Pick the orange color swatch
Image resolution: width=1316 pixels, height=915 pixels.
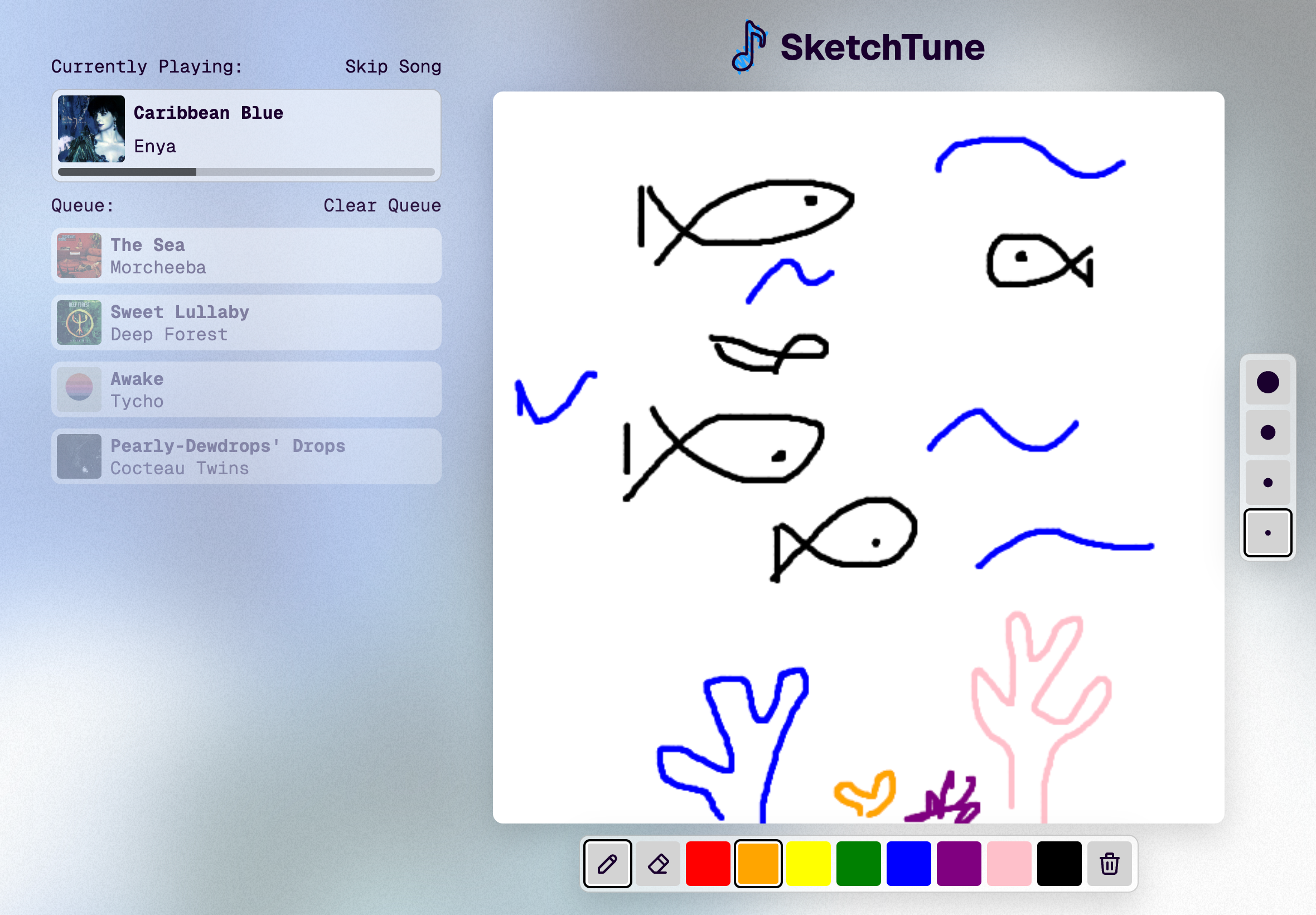pos(758,864)
